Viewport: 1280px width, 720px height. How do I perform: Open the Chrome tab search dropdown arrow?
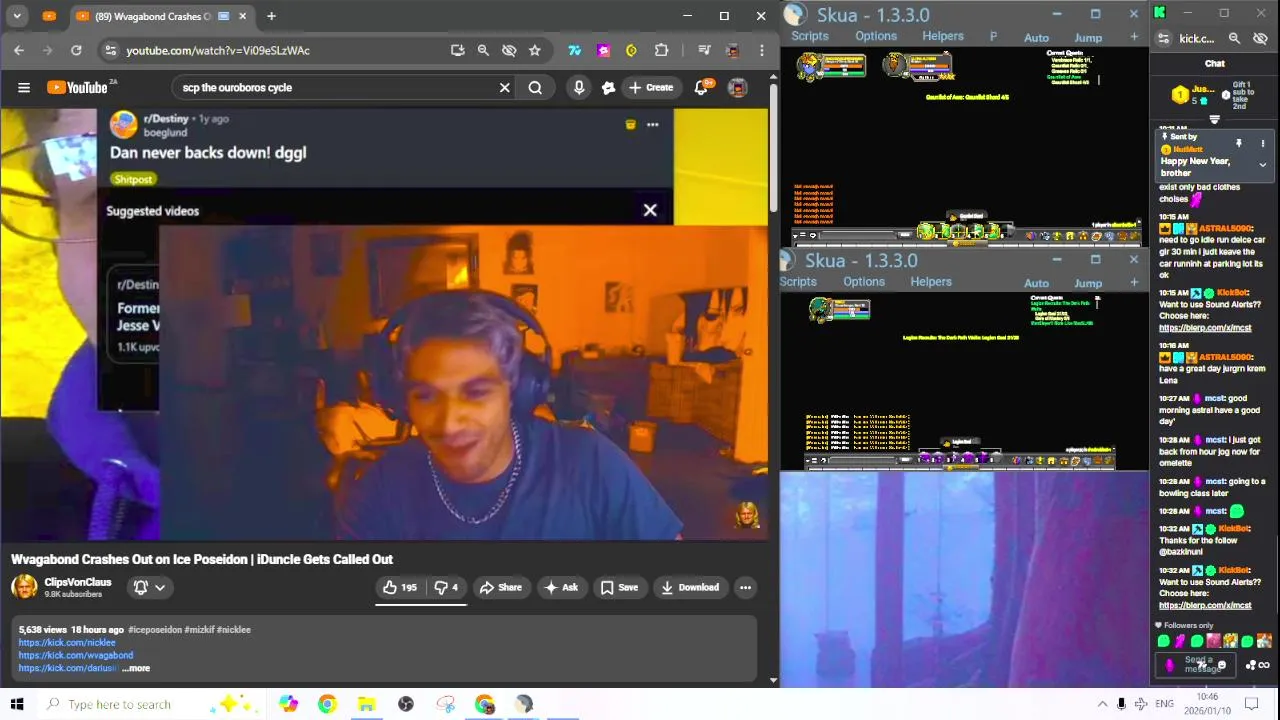point(17,16)
